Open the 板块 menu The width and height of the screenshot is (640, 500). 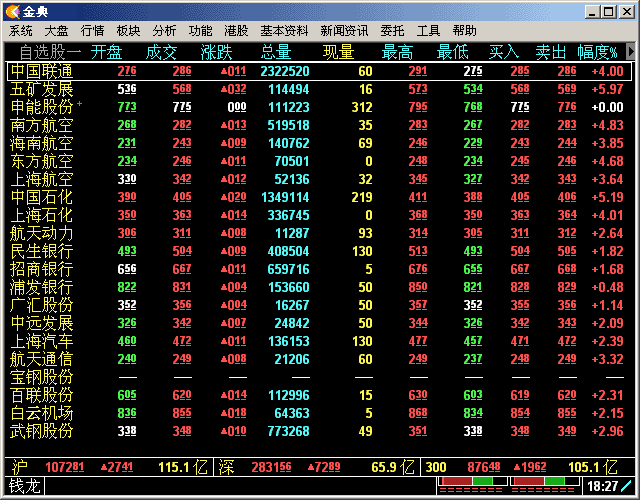128,31
